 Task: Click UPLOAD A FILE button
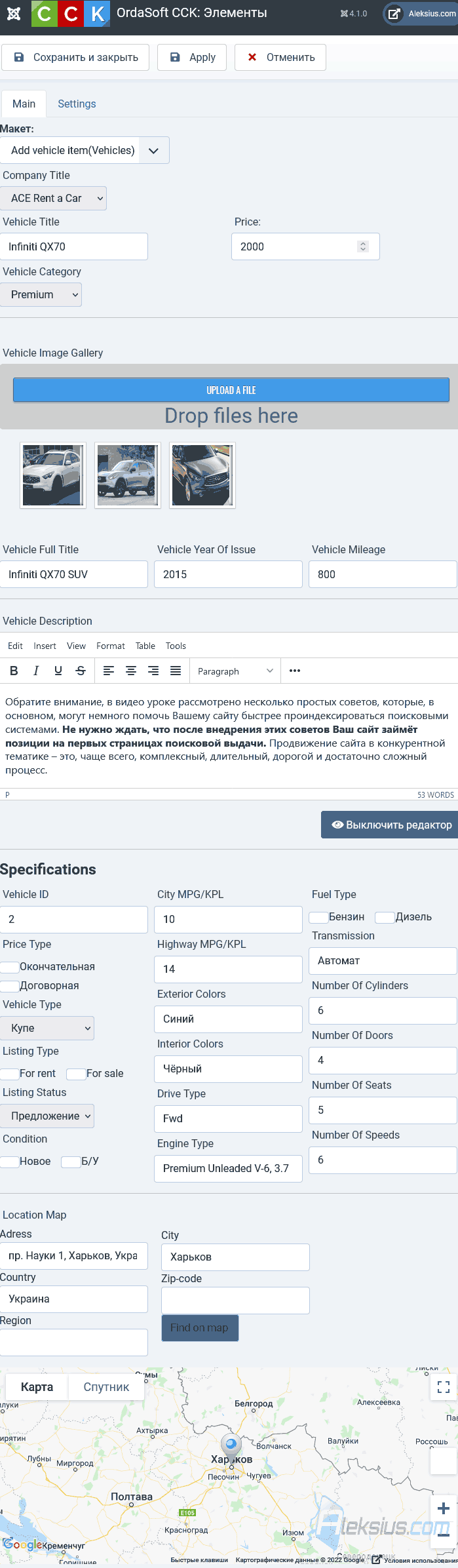click(x=231, y=390)
